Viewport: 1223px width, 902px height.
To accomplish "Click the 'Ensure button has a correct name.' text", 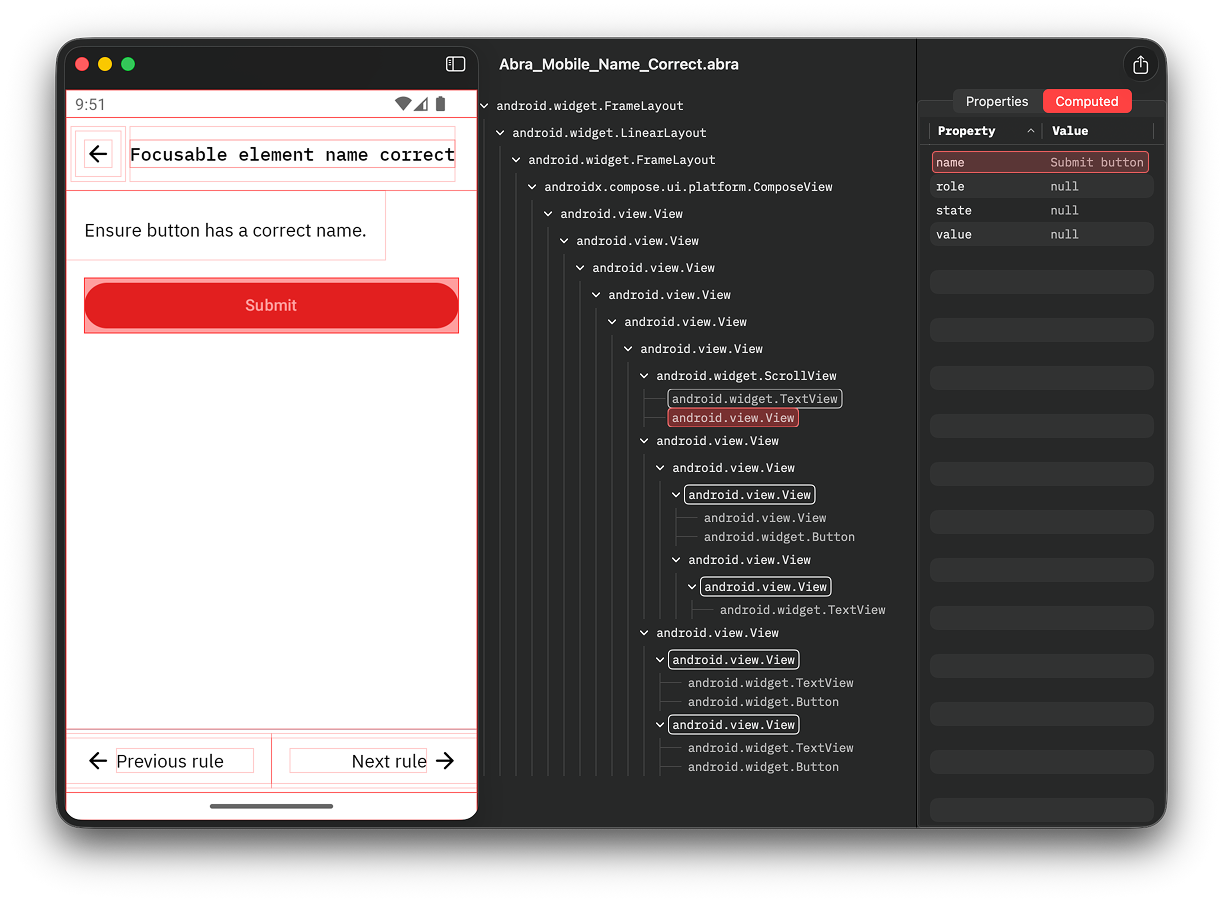I will (225, 230).
